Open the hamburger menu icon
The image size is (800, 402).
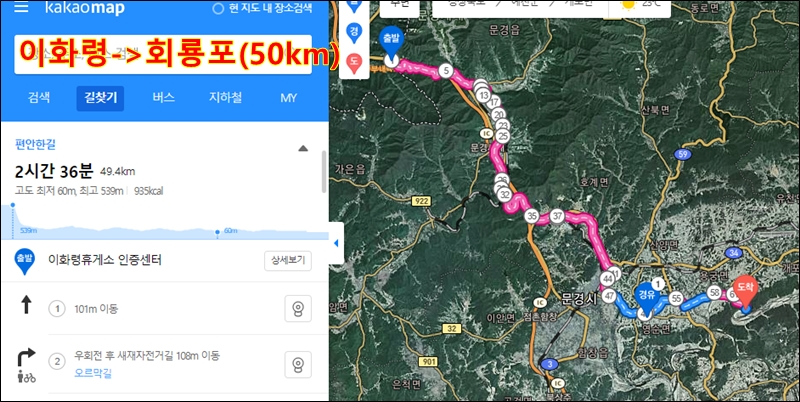(21, 8)
